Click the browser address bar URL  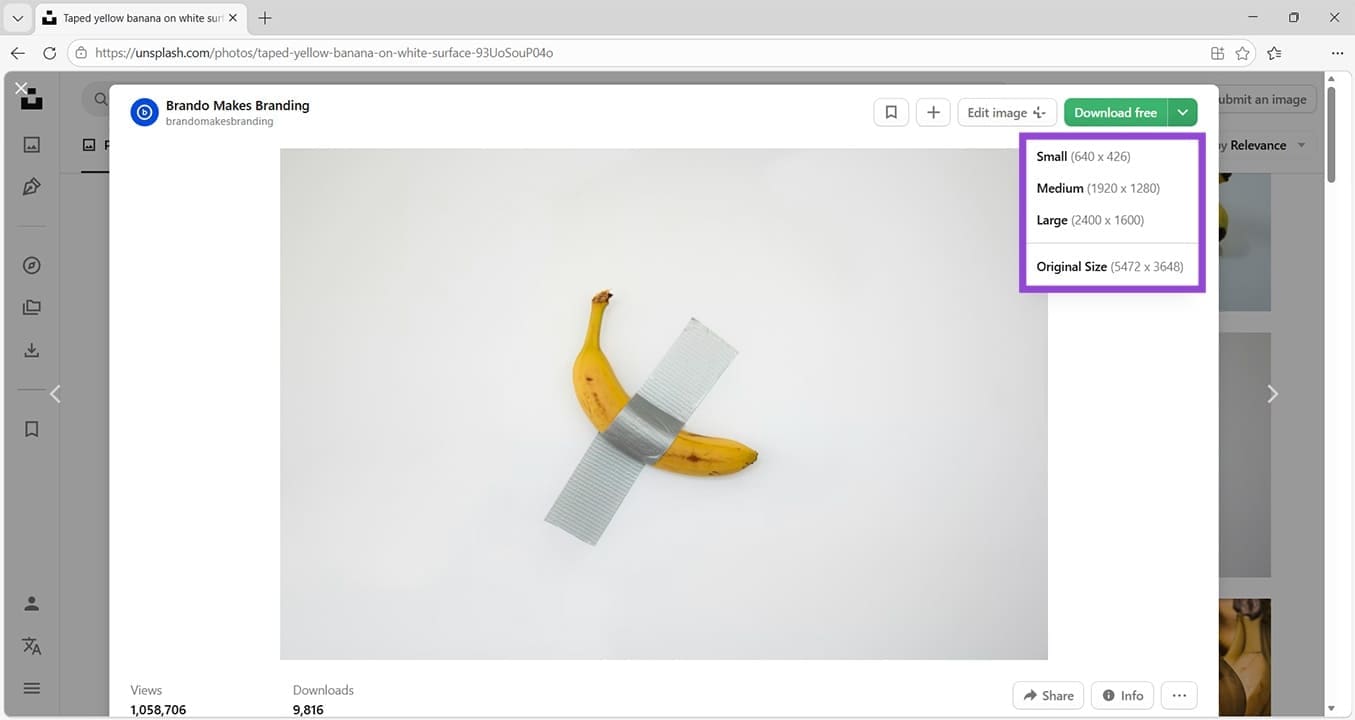click(324, 53)
